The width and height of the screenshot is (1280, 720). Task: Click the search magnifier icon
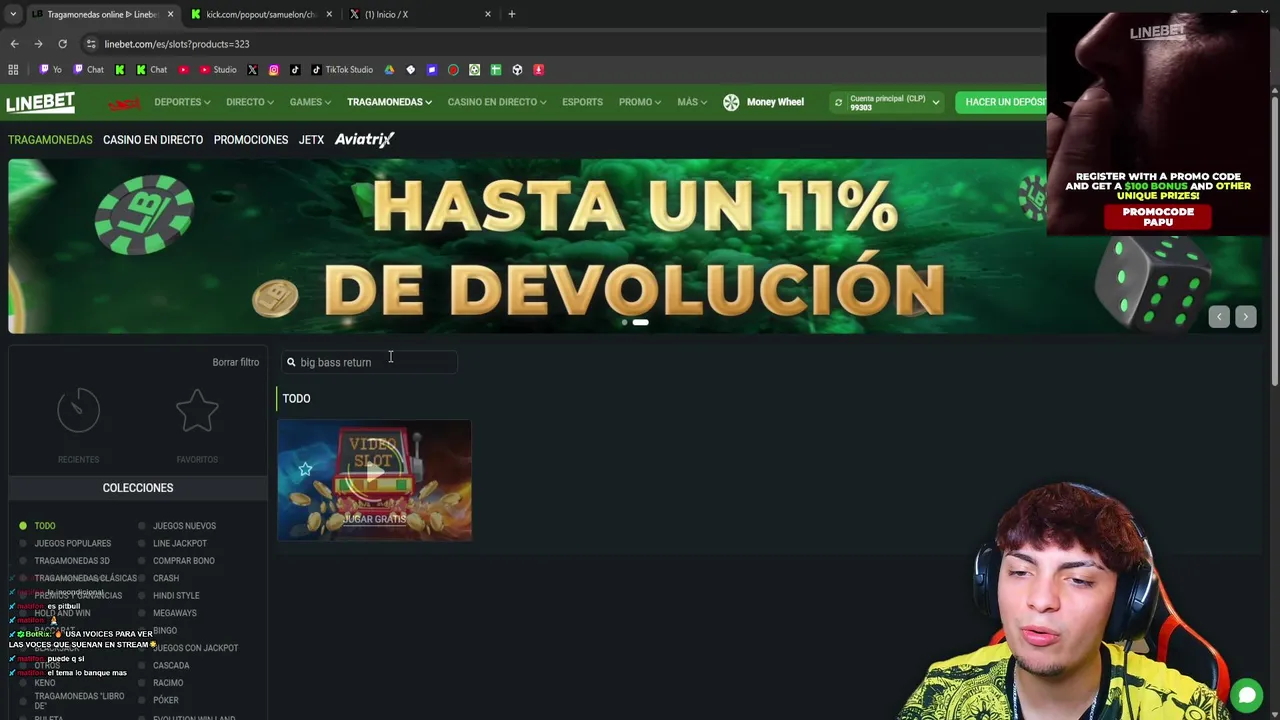291,362
